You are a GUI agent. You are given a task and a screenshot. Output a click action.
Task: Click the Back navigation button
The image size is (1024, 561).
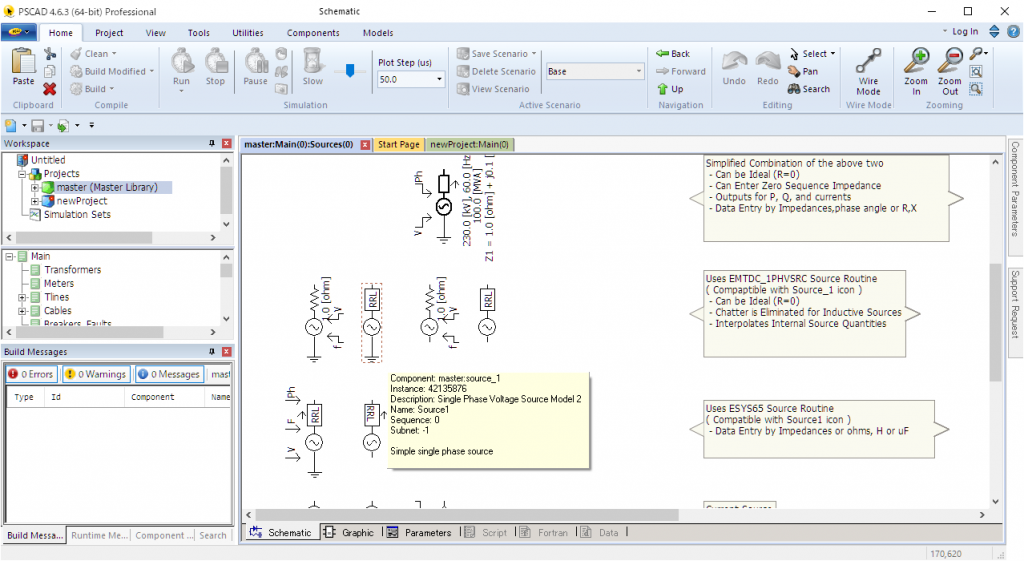click(673, 54)
